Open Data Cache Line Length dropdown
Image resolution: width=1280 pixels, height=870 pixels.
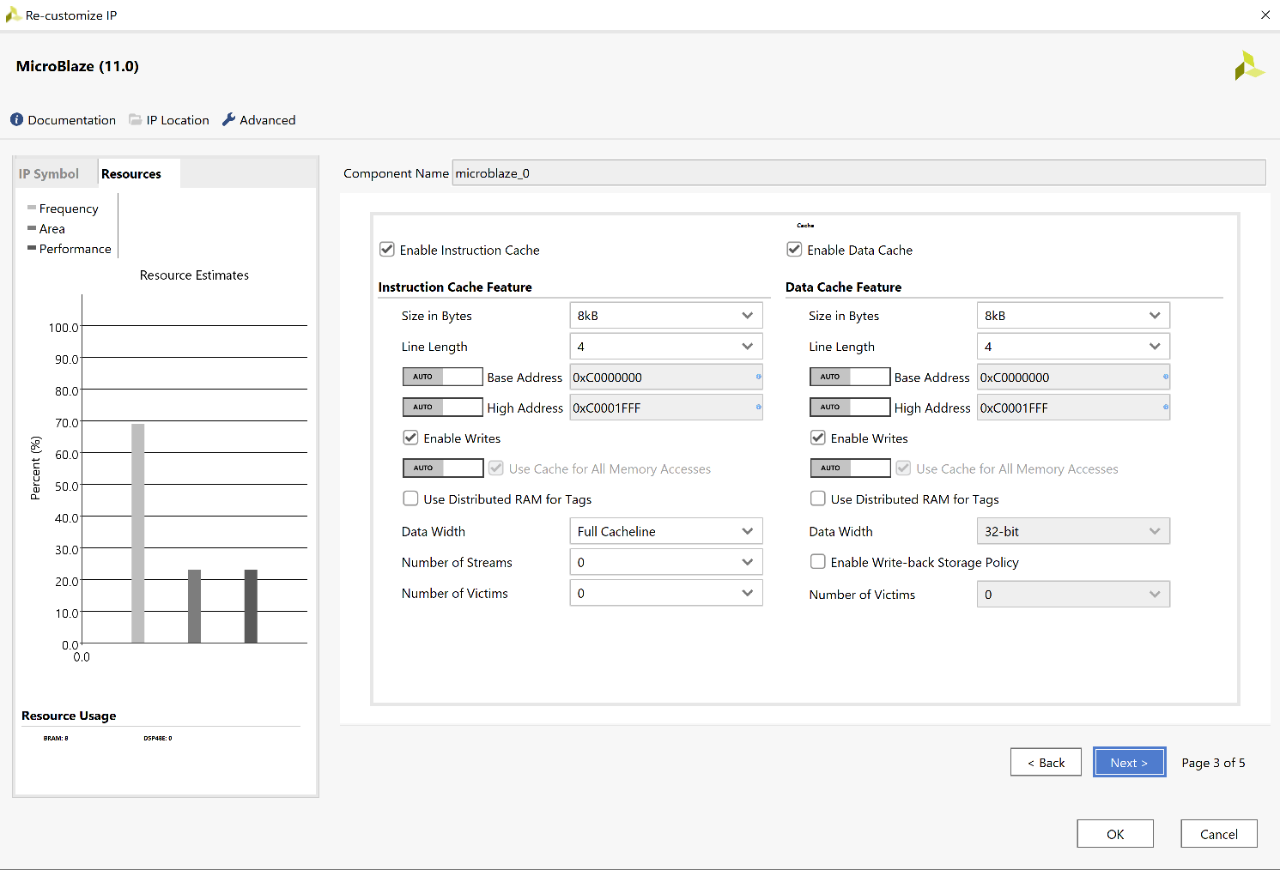click(x=1073, y=346)
